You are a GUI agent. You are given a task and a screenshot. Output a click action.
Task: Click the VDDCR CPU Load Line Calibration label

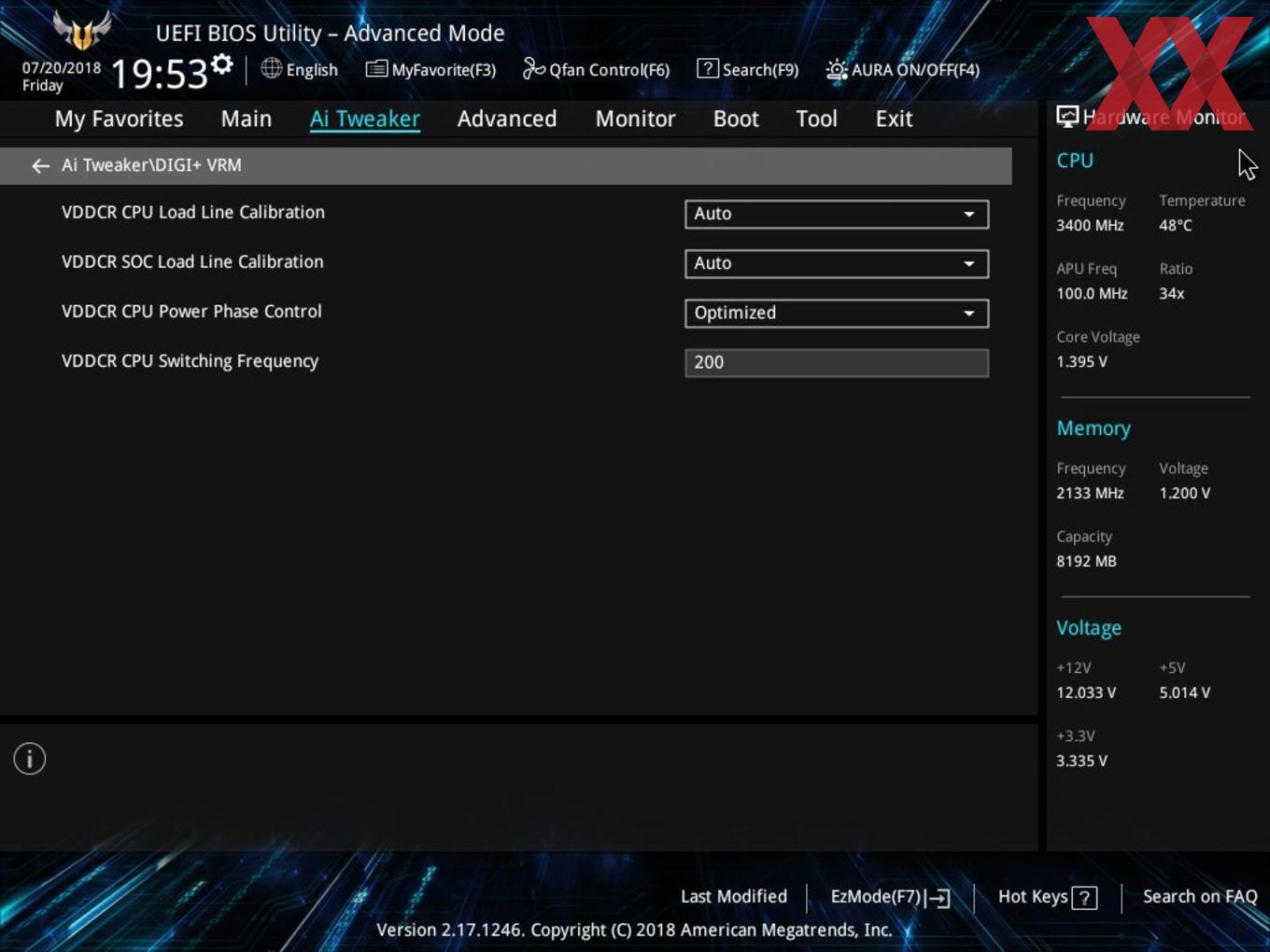193,212
